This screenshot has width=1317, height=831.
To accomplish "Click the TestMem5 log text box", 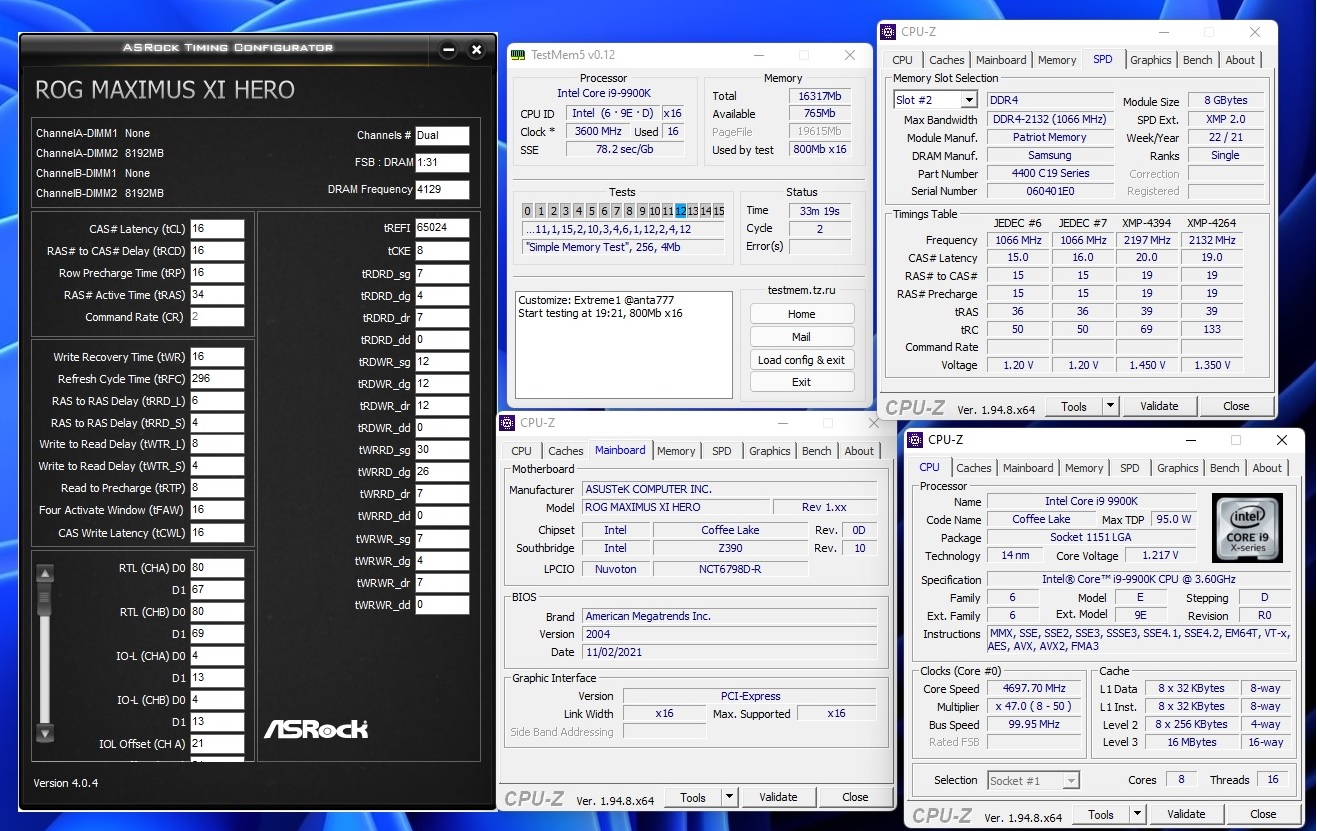I will [x=624, y=344].
